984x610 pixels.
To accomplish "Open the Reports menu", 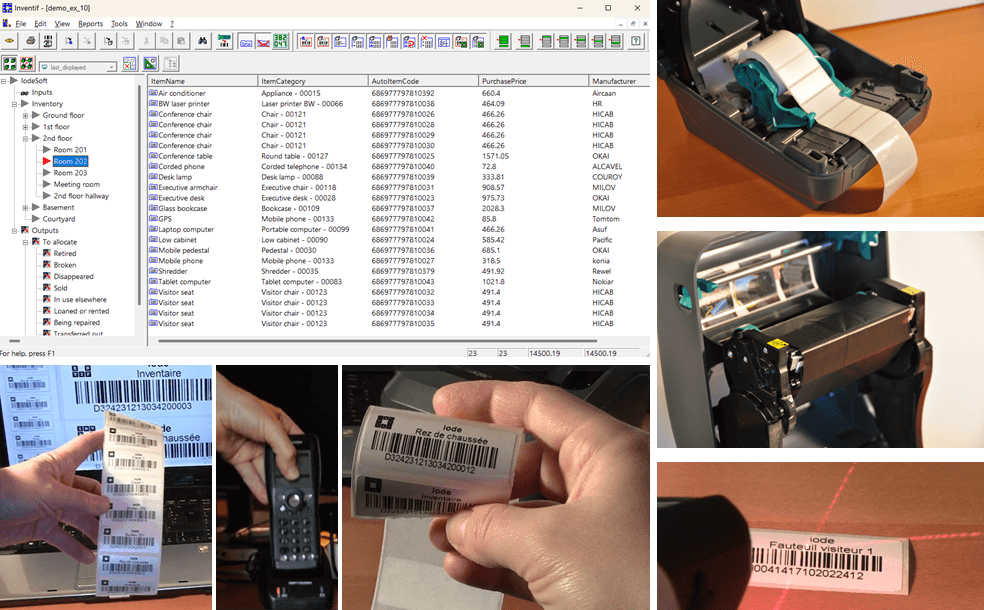I will click(90, 23).
